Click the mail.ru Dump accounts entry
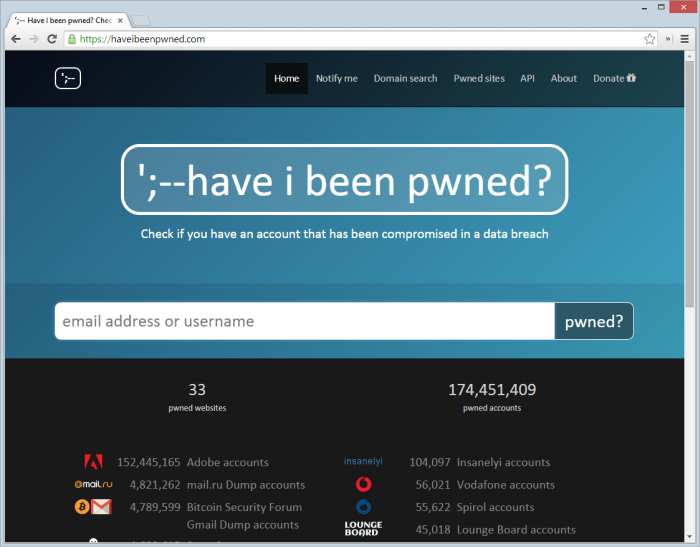The height and width of the screenshot is (547, 700). (x=246, y=485)
